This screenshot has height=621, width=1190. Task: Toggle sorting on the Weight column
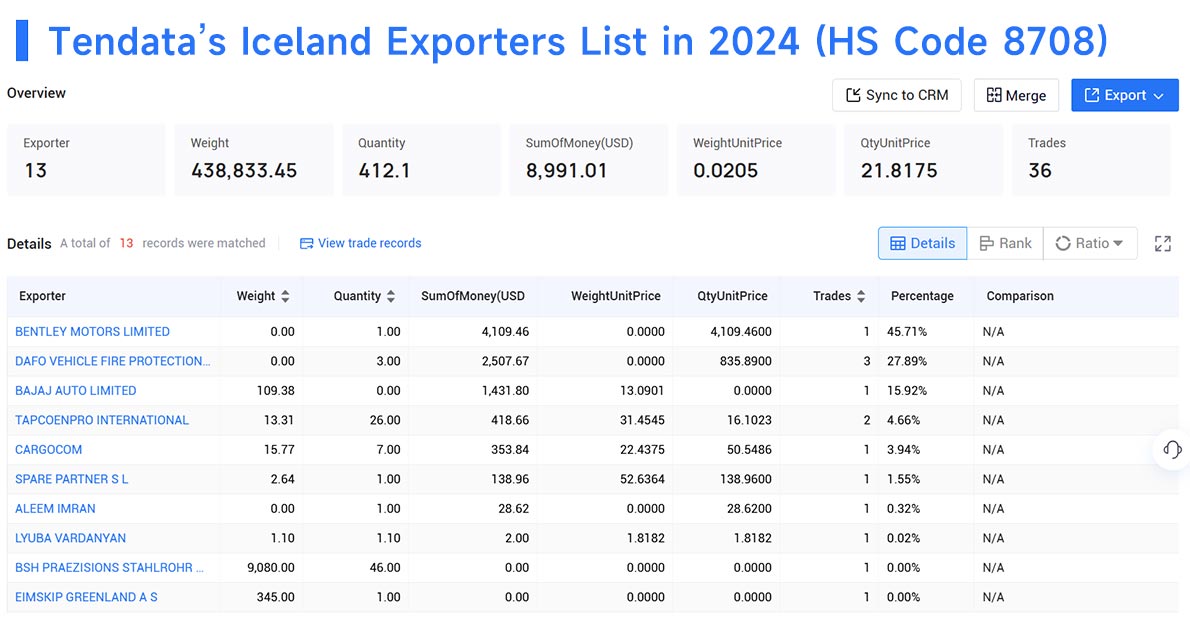point(284,296)
